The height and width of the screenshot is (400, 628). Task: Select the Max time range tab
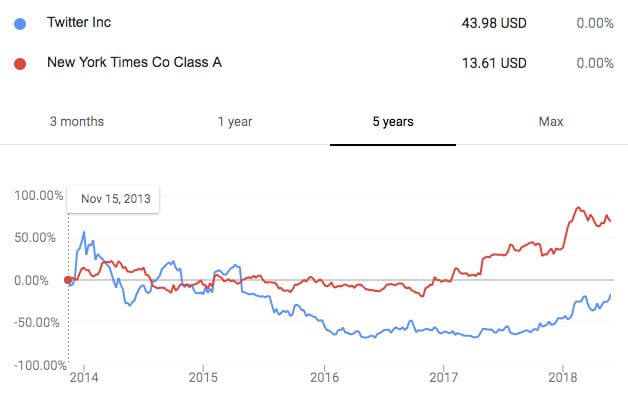tap(551, 122)
